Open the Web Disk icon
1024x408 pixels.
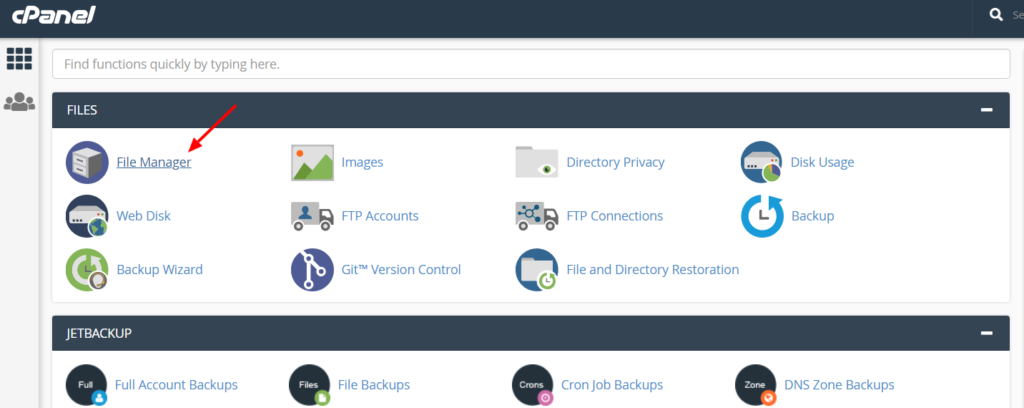point(87,216)
